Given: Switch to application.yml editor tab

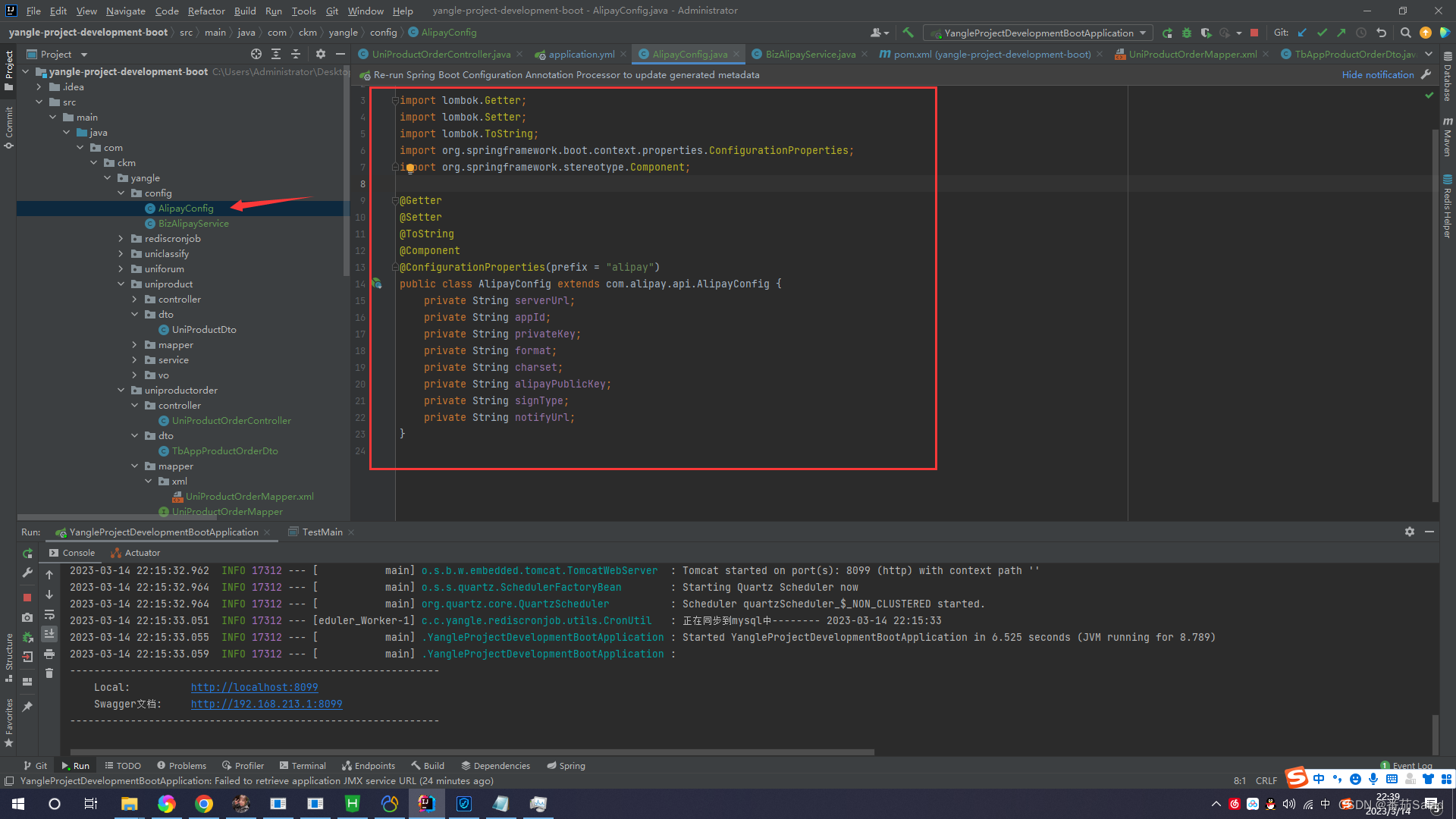Looking at the screenshot, I should pos(581,54).
